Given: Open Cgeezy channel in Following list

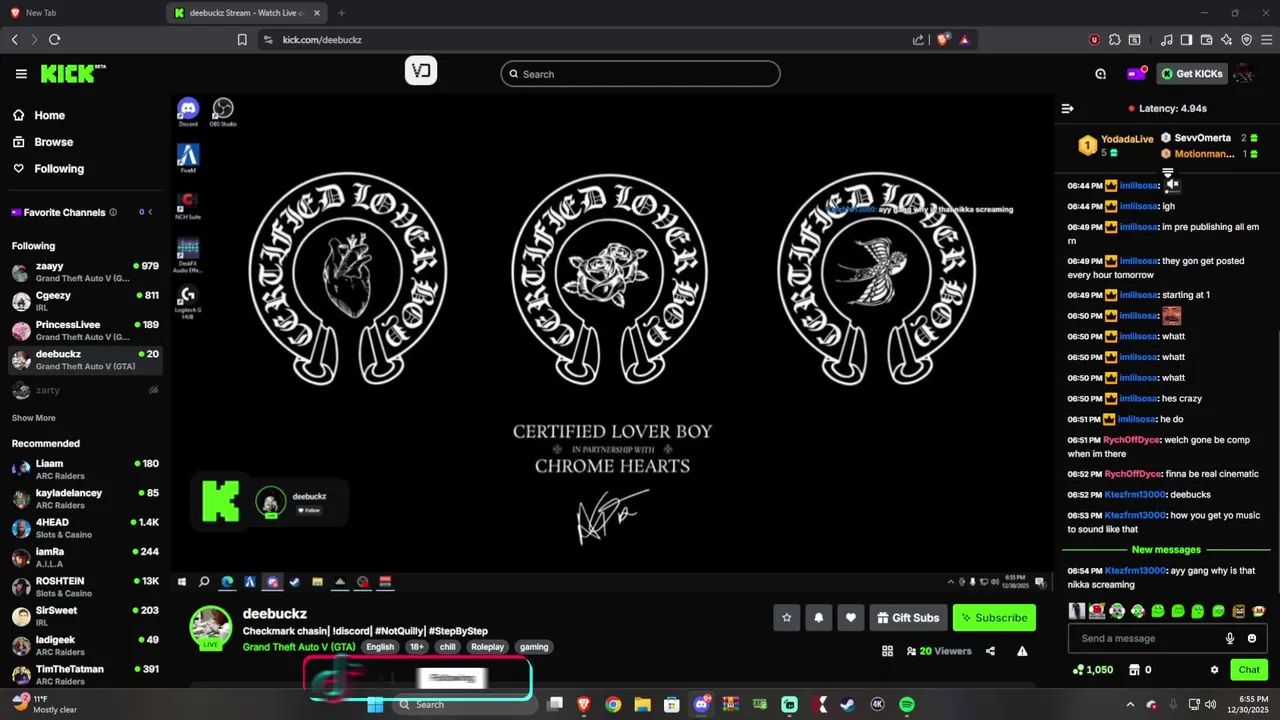Looking at the screenshot, I should [85, 301].
